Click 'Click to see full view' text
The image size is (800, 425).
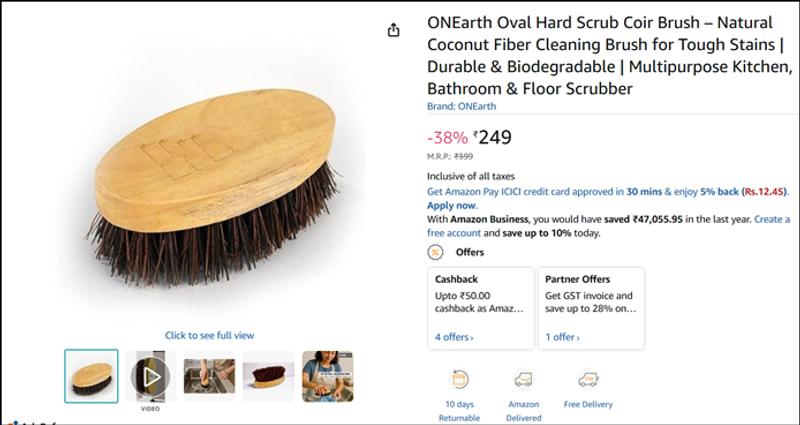pyautogui.click(x=209, y=335)
